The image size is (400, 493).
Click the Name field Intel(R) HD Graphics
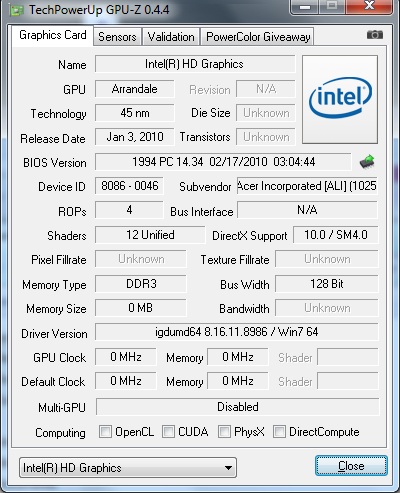point(195,64)
